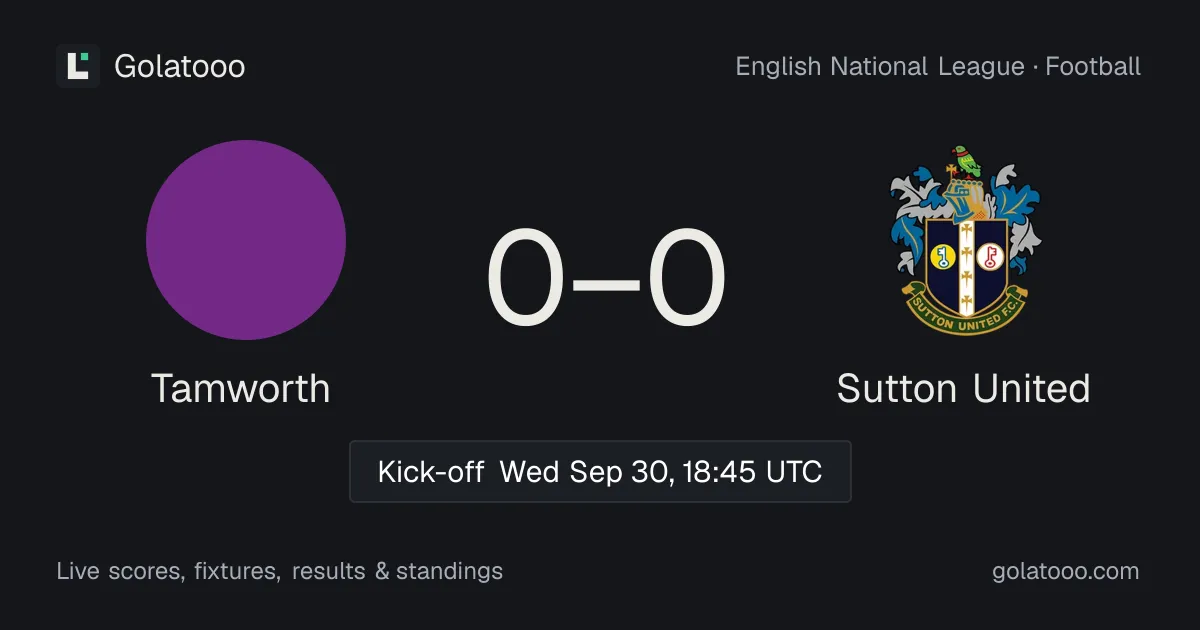Image resolution: width=1200 pixels, height=630 pixels.
Task: Click the Sutton United club crest
Action: tap(965, 240)
